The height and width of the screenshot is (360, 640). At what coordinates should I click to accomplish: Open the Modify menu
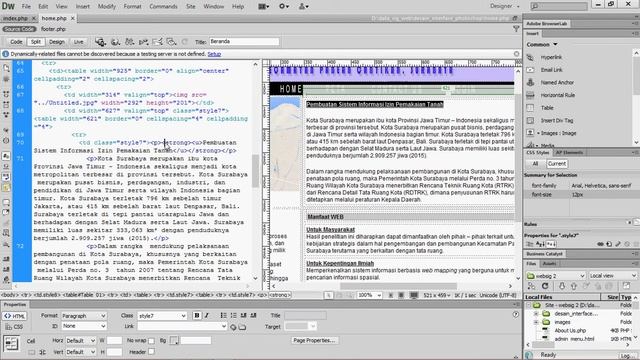tap(107, 6)
